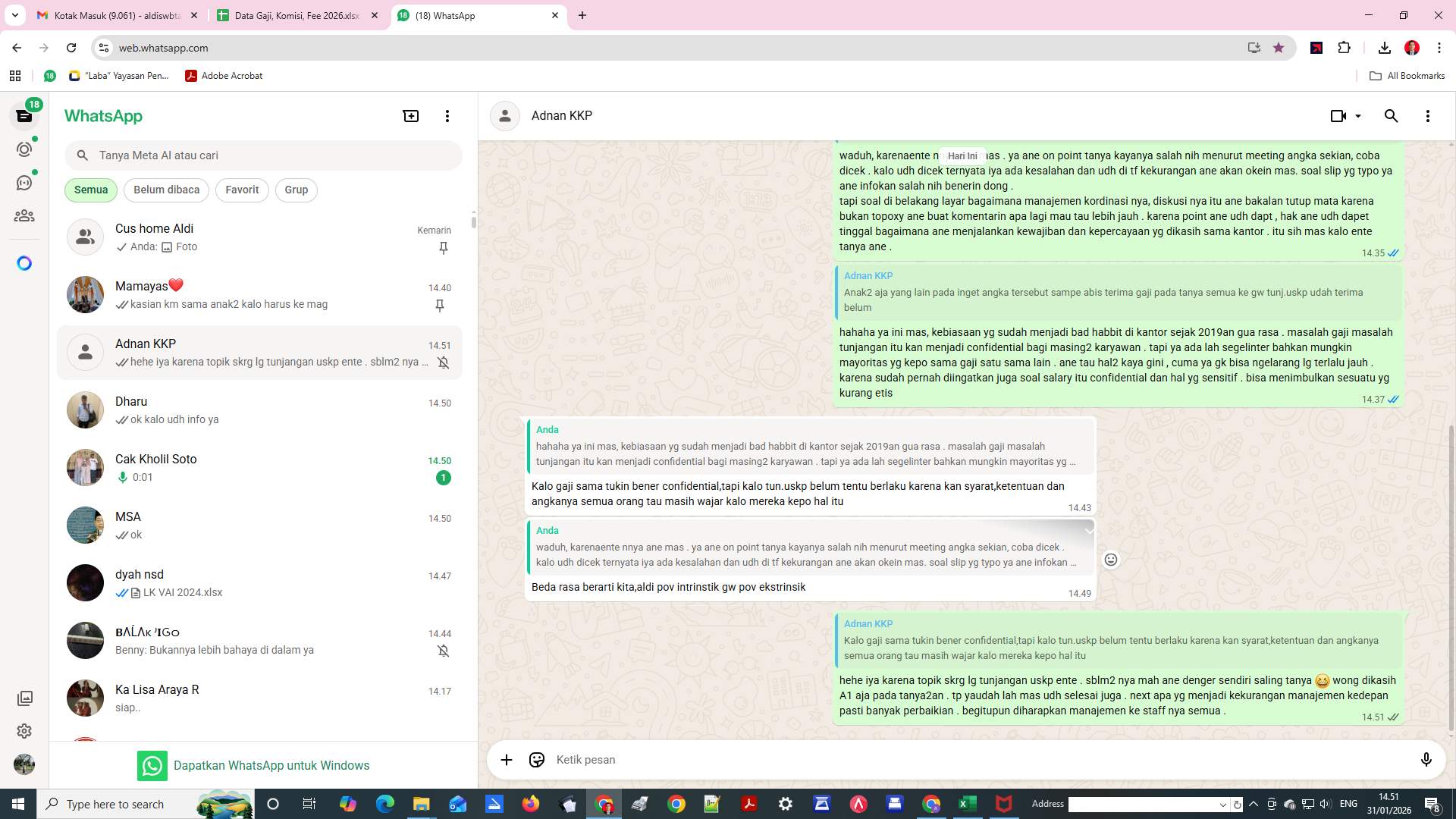Image resolution: width=1456 pixels, height=819 pixels.
Task: Open the chat options three-dot menu
Action: [1428, 116]
